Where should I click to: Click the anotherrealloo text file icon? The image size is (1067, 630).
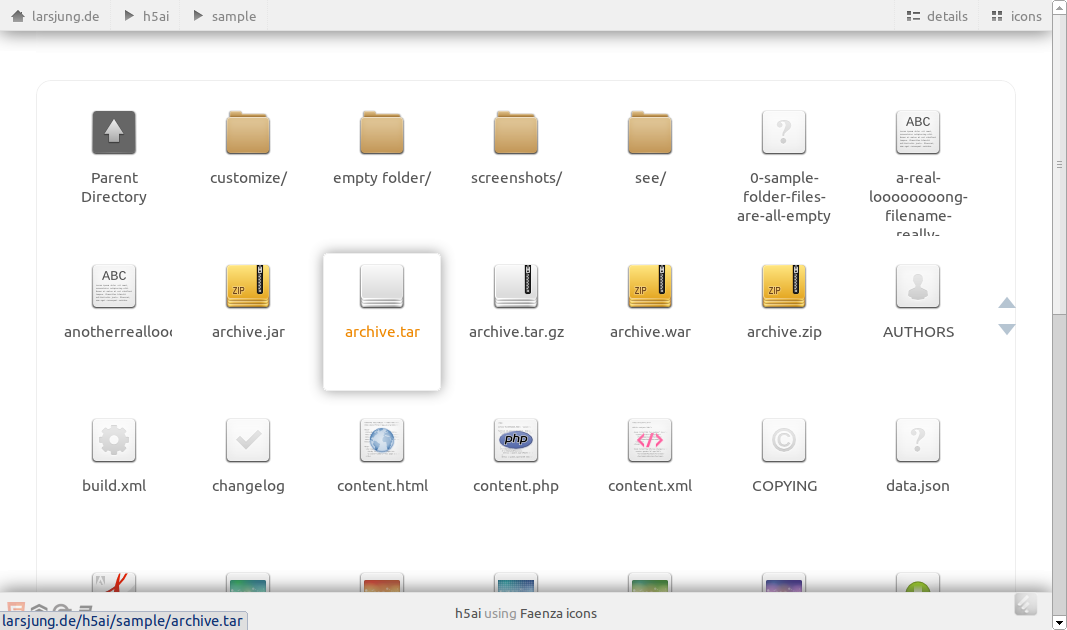click(114, 286)
